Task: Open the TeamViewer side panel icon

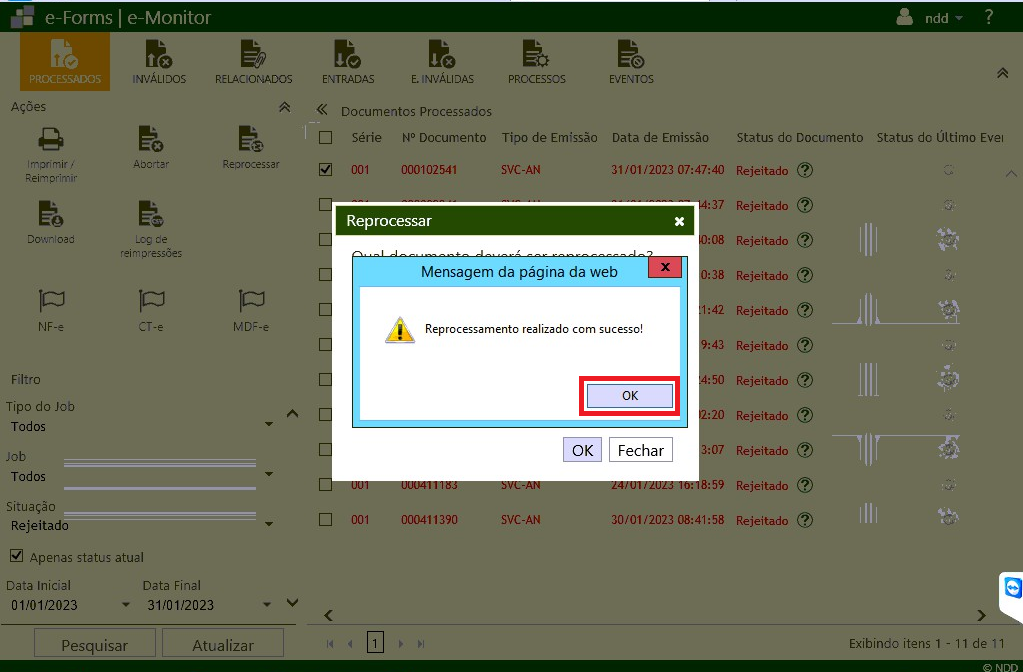Action: (x=1012, y=588)
